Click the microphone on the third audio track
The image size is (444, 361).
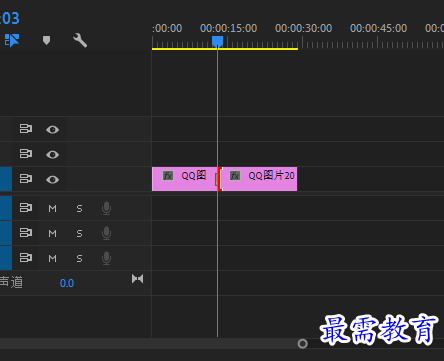106,258
